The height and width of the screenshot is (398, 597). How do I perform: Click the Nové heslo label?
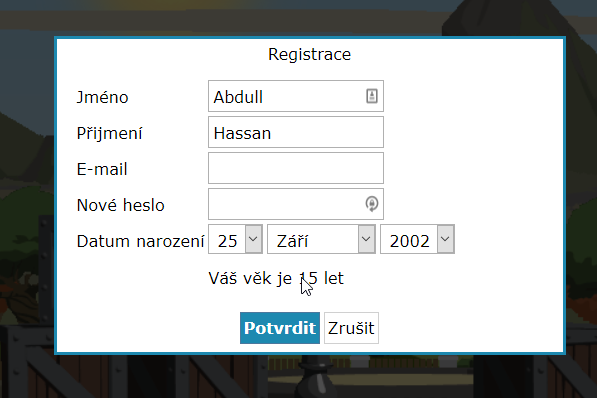coord(120,205)
